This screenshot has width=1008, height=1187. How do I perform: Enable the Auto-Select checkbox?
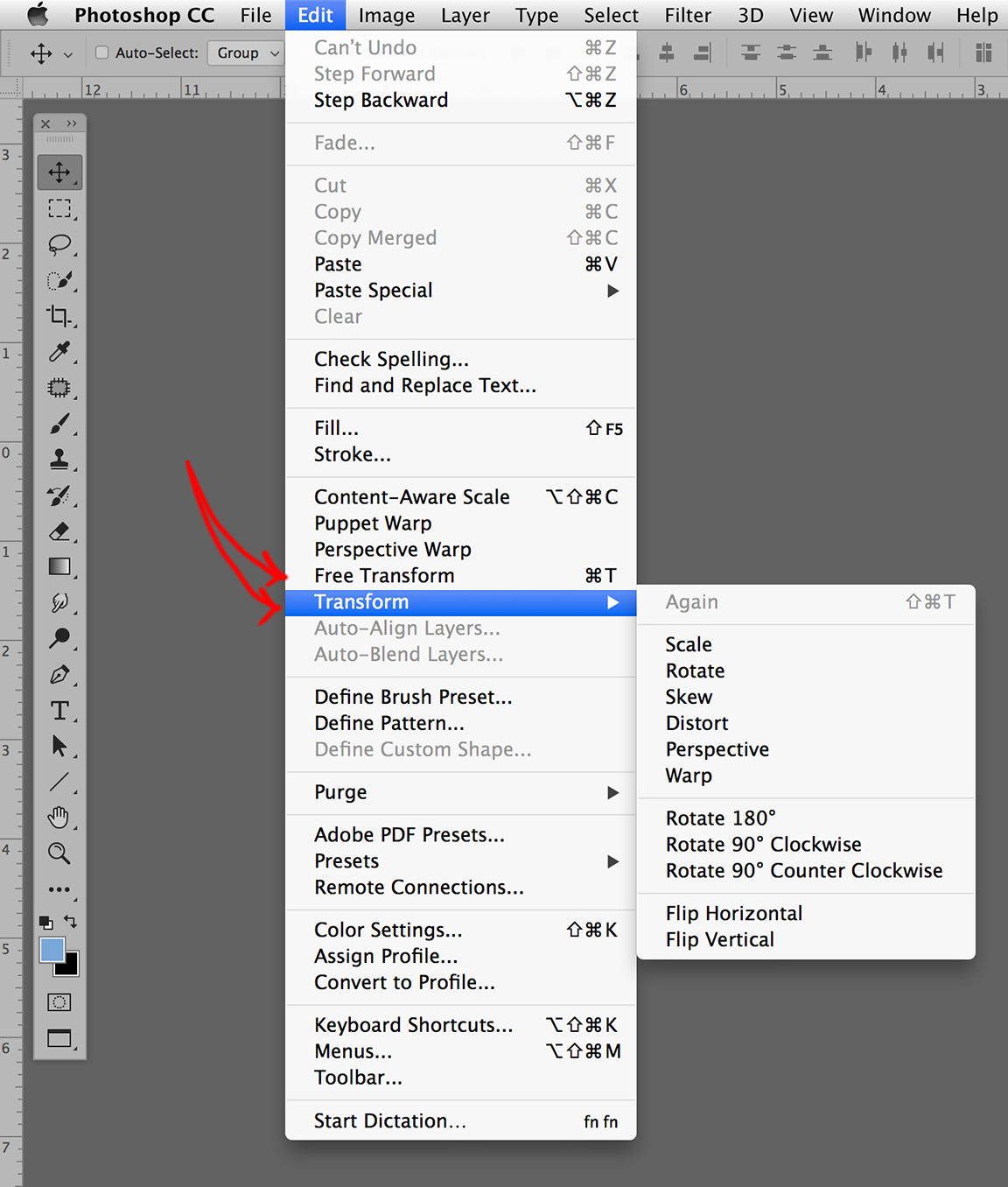[x=102, y=53]
